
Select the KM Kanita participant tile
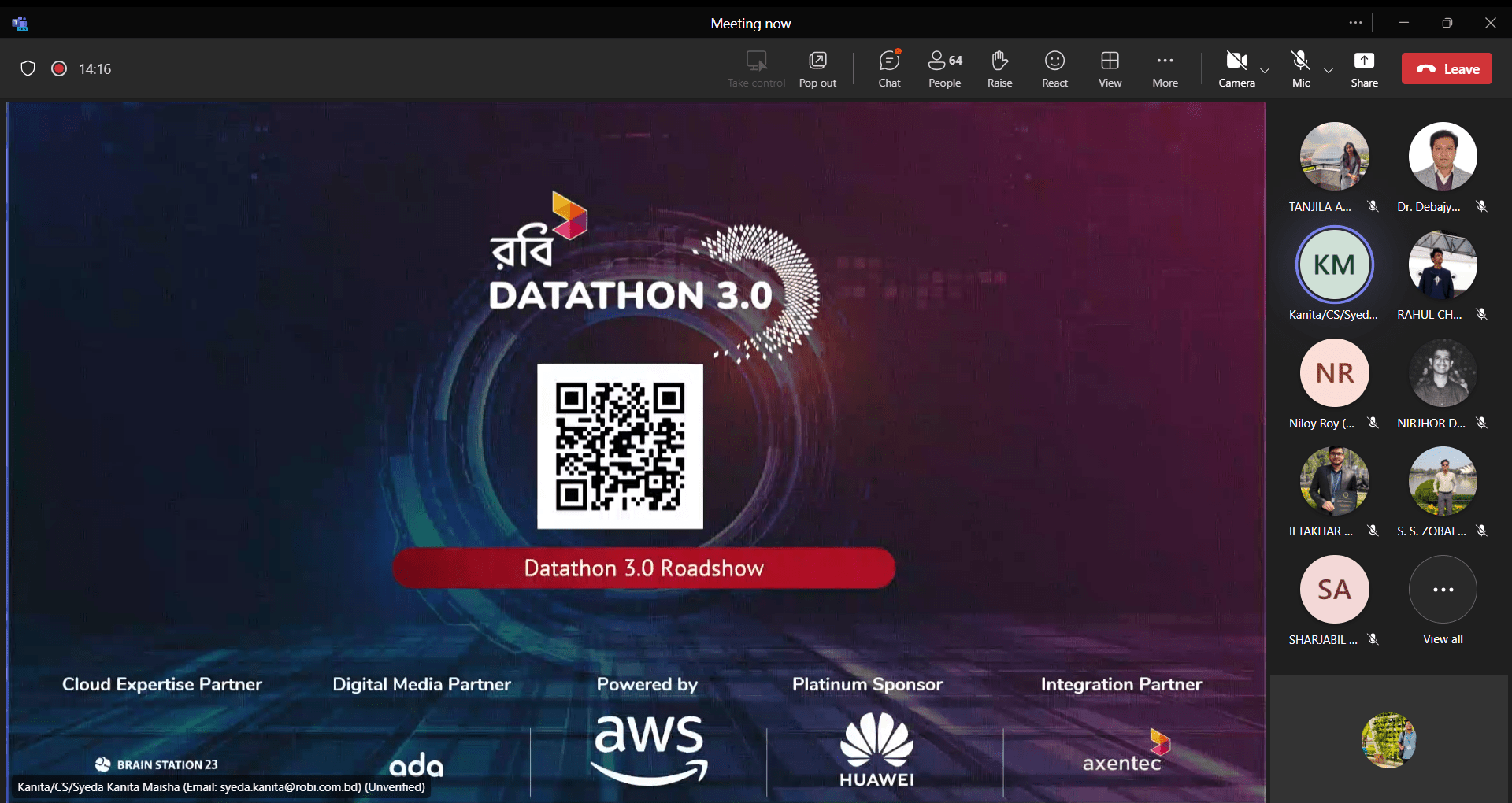[1334, 265]
